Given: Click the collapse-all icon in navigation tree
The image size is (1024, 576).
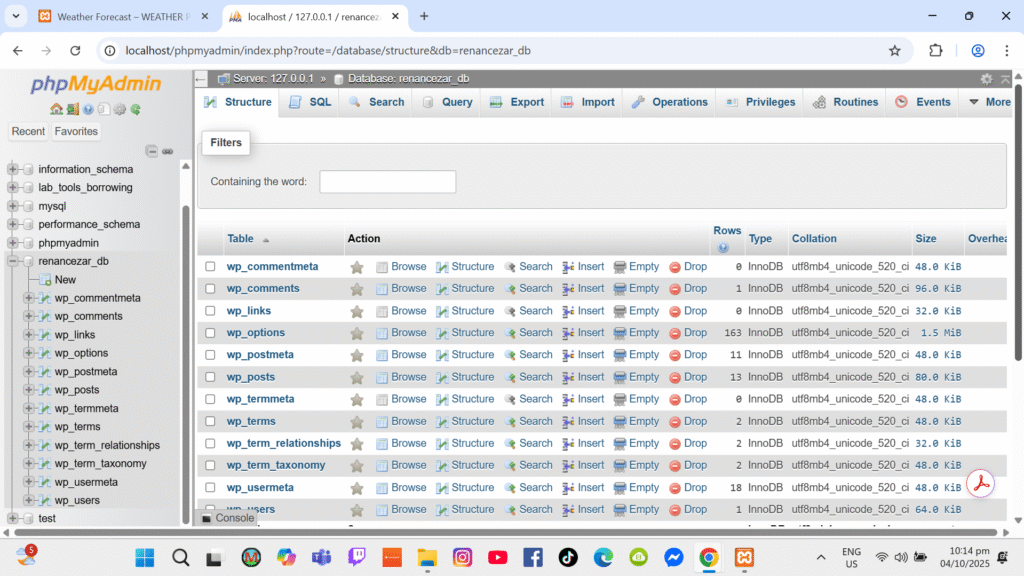Looking at the screenshot, I should pos(152,151).
